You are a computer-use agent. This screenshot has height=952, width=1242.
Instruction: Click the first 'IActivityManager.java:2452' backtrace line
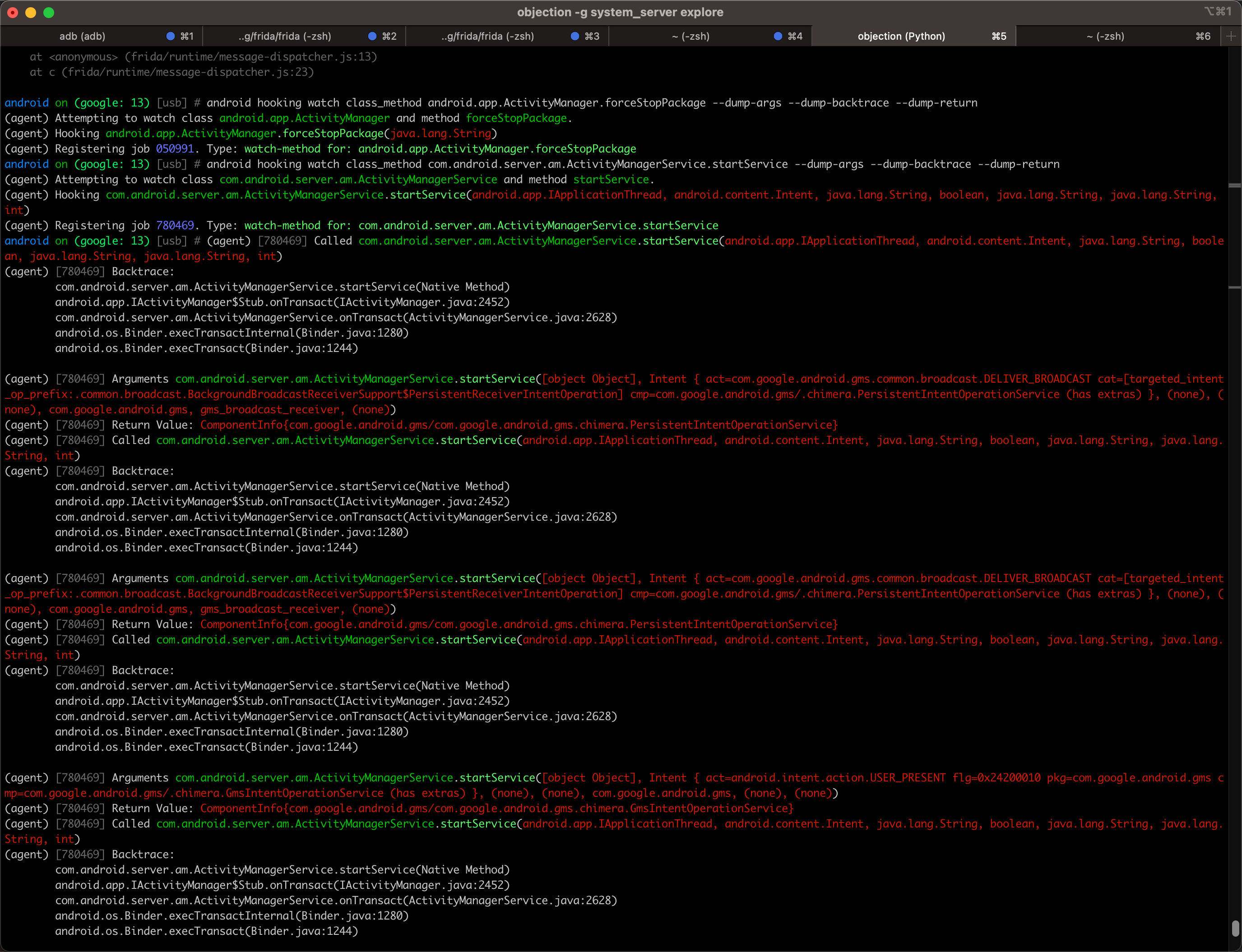283,303
